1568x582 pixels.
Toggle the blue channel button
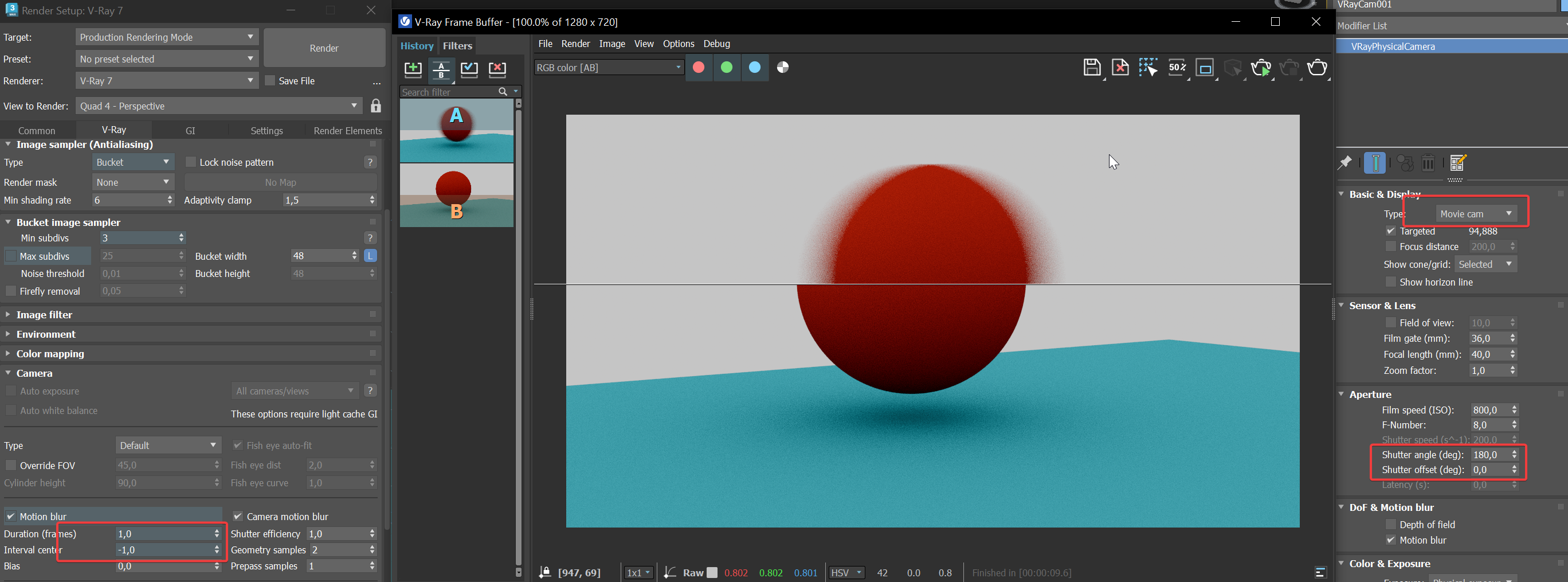pos(754,67)
